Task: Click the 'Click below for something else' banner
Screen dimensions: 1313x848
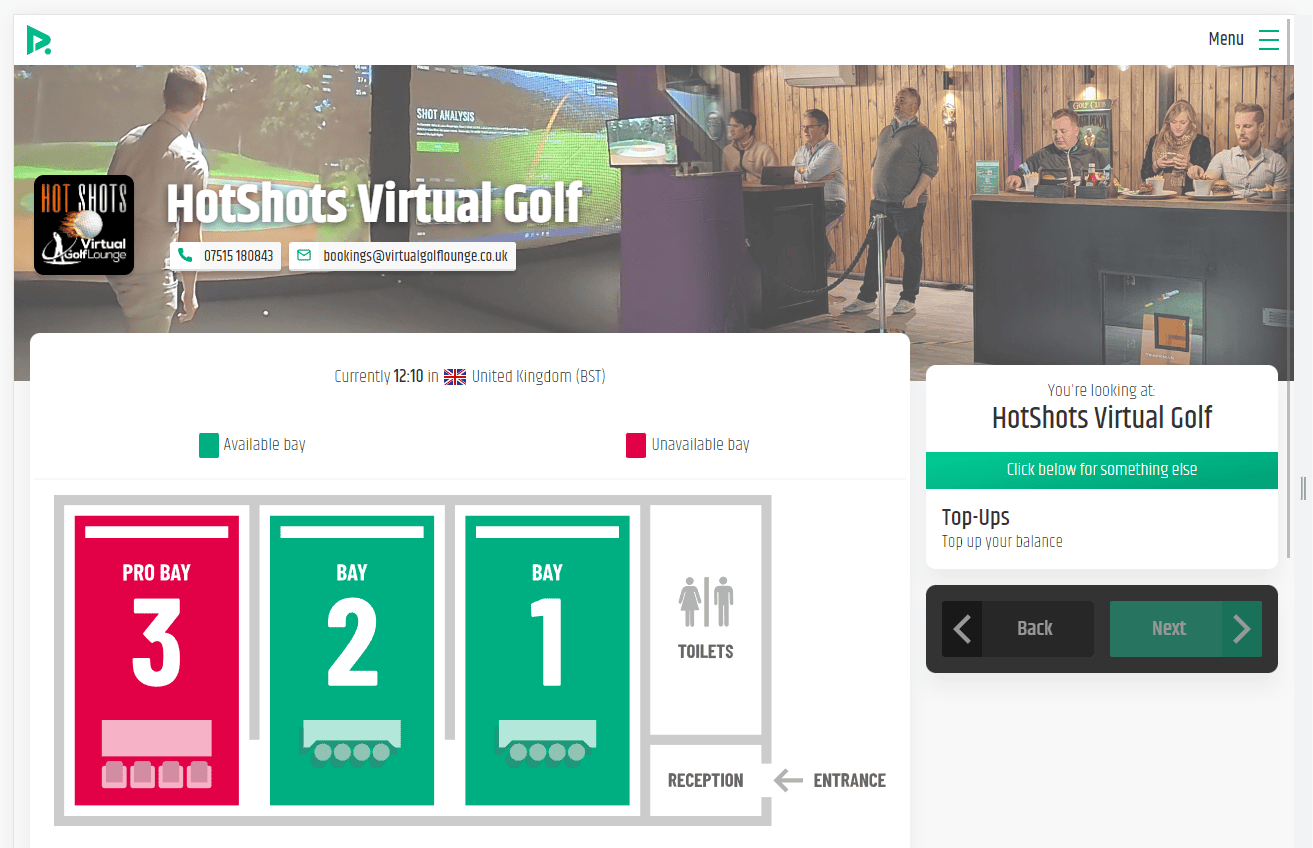Action: [1102, 470]
